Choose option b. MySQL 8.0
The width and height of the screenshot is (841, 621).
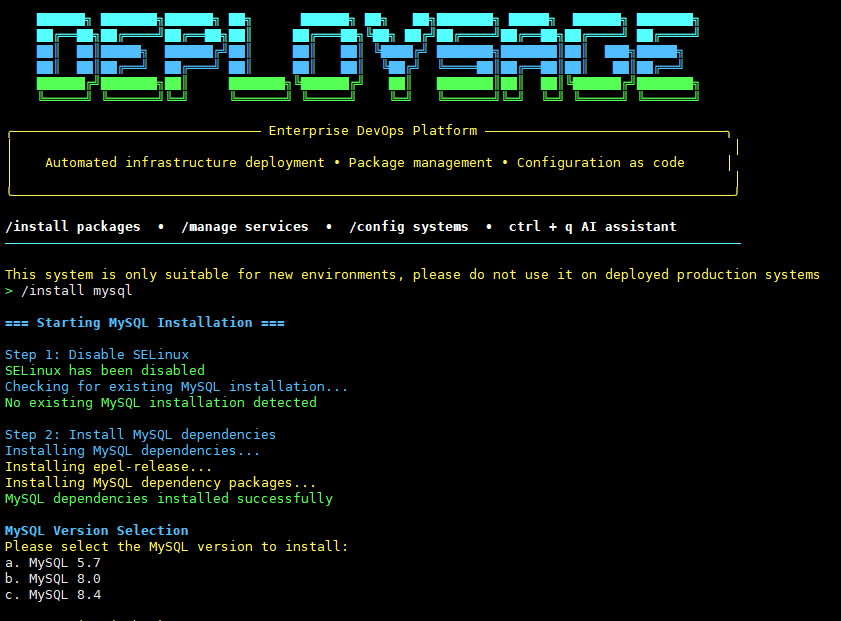click(x=52, y=578)
